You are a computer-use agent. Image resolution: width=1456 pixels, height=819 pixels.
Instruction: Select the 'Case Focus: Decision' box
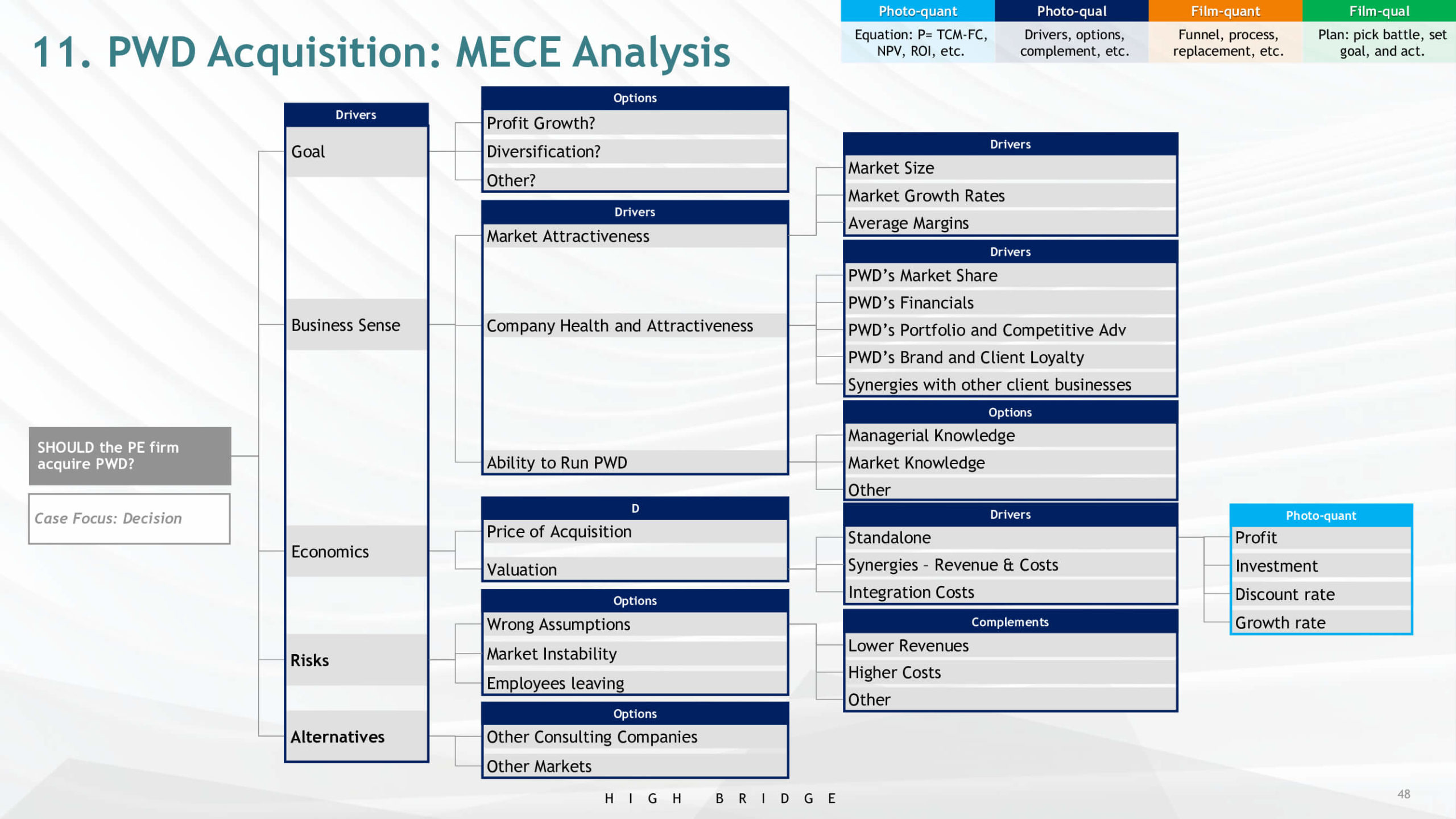tap(130, 519)
